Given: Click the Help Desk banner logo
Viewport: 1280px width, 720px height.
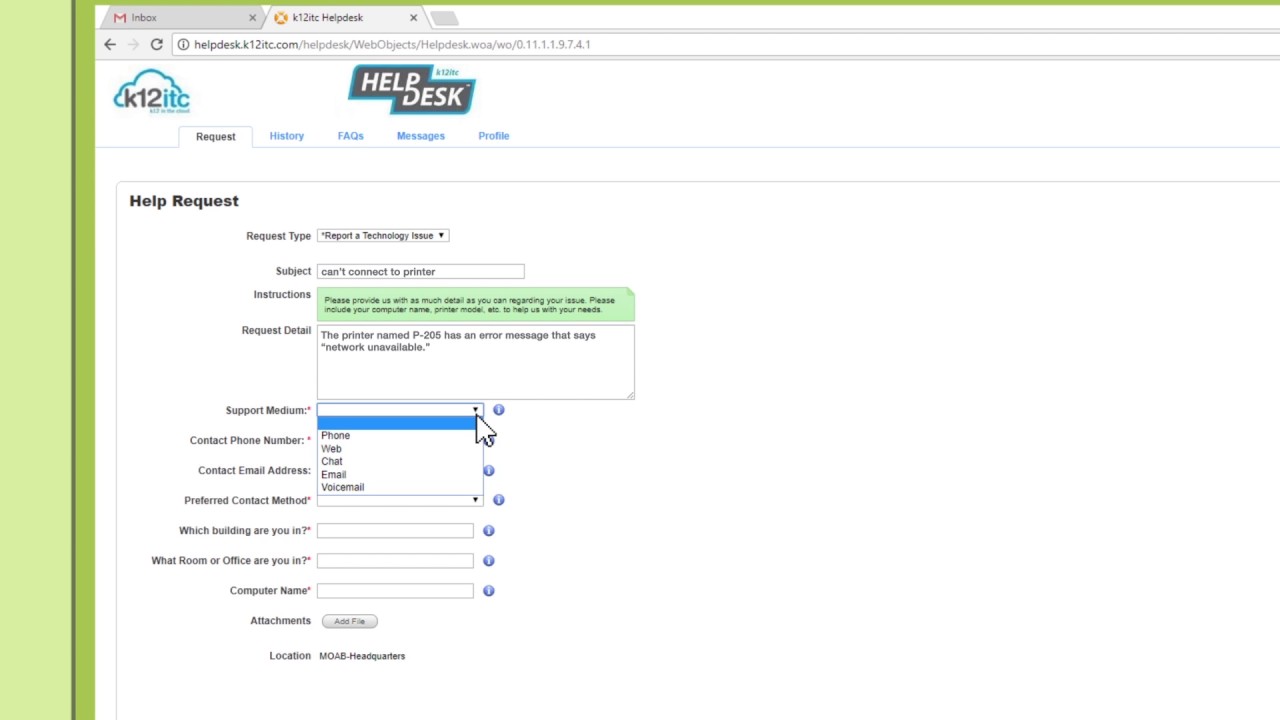Looking at the screenshot, I should point(412,90).
